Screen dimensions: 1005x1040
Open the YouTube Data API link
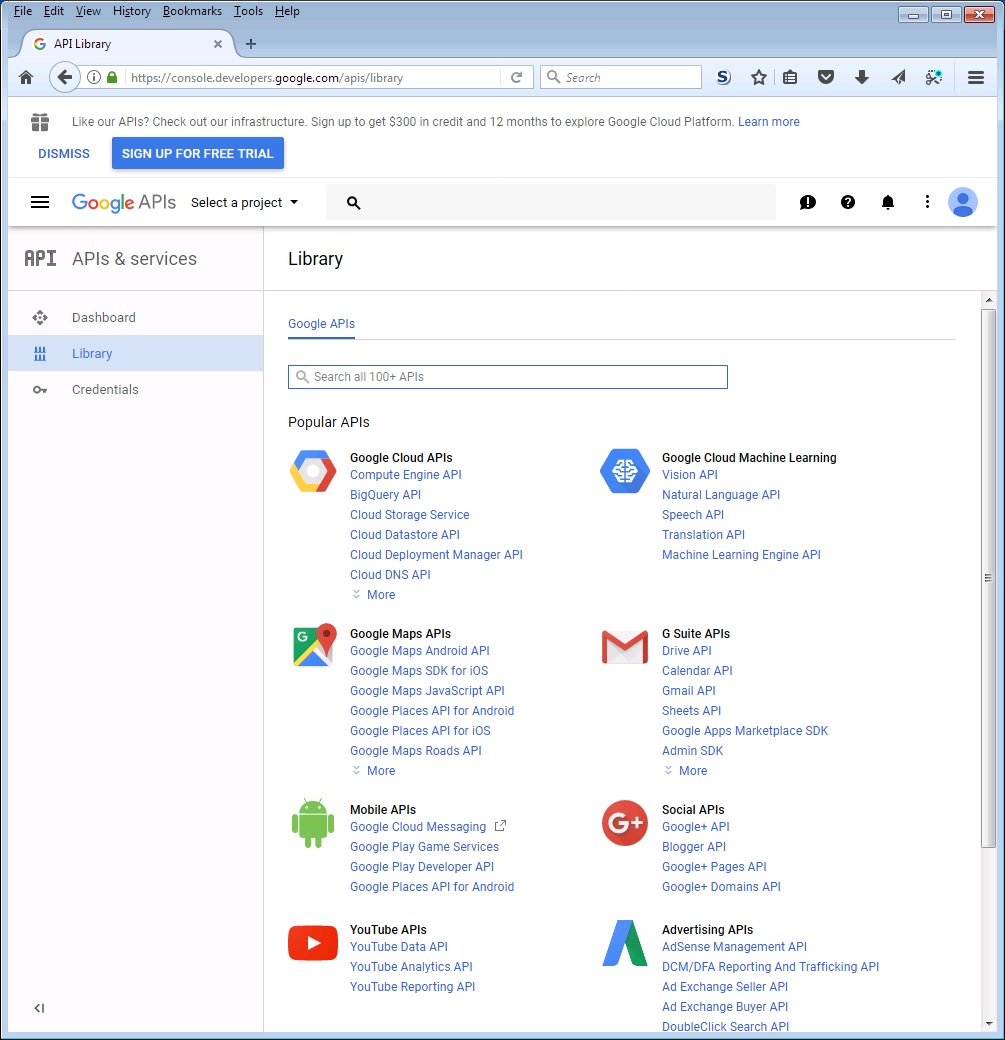click(399, 946)
